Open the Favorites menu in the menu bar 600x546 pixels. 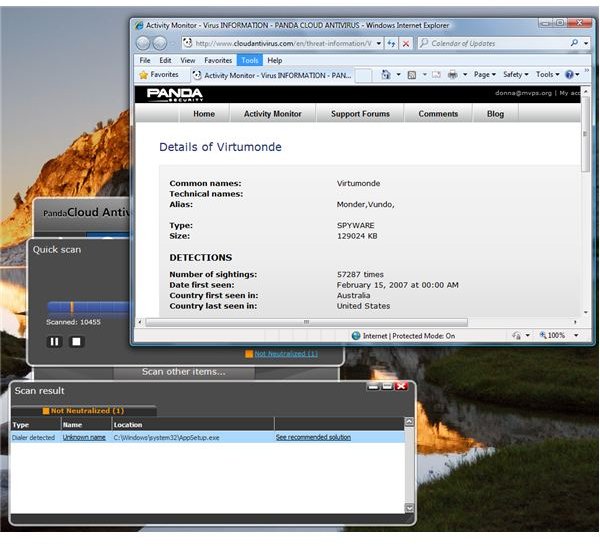[218, 60]
